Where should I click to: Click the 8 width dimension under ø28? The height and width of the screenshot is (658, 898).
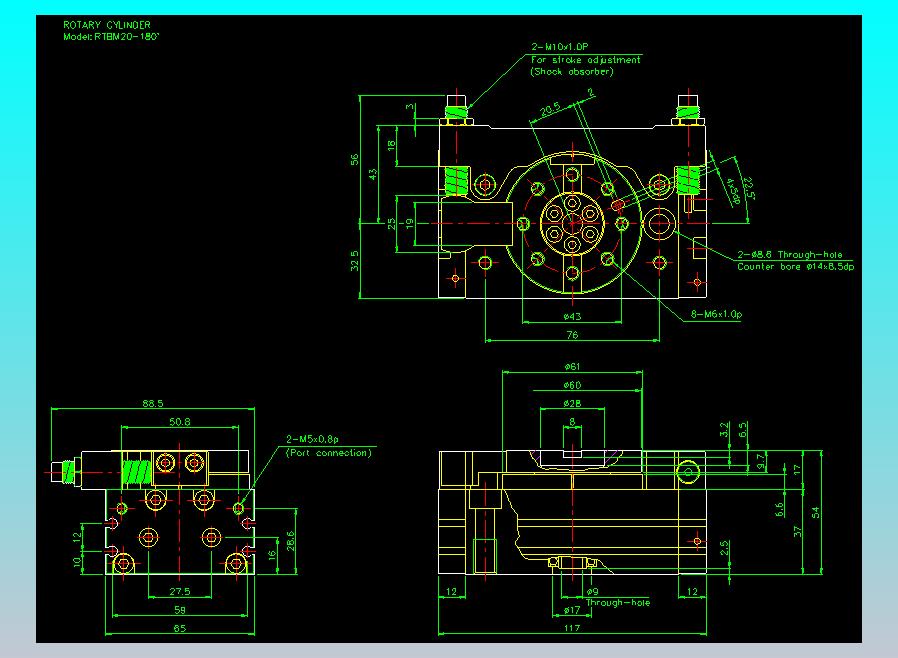(x=572, y=422)
